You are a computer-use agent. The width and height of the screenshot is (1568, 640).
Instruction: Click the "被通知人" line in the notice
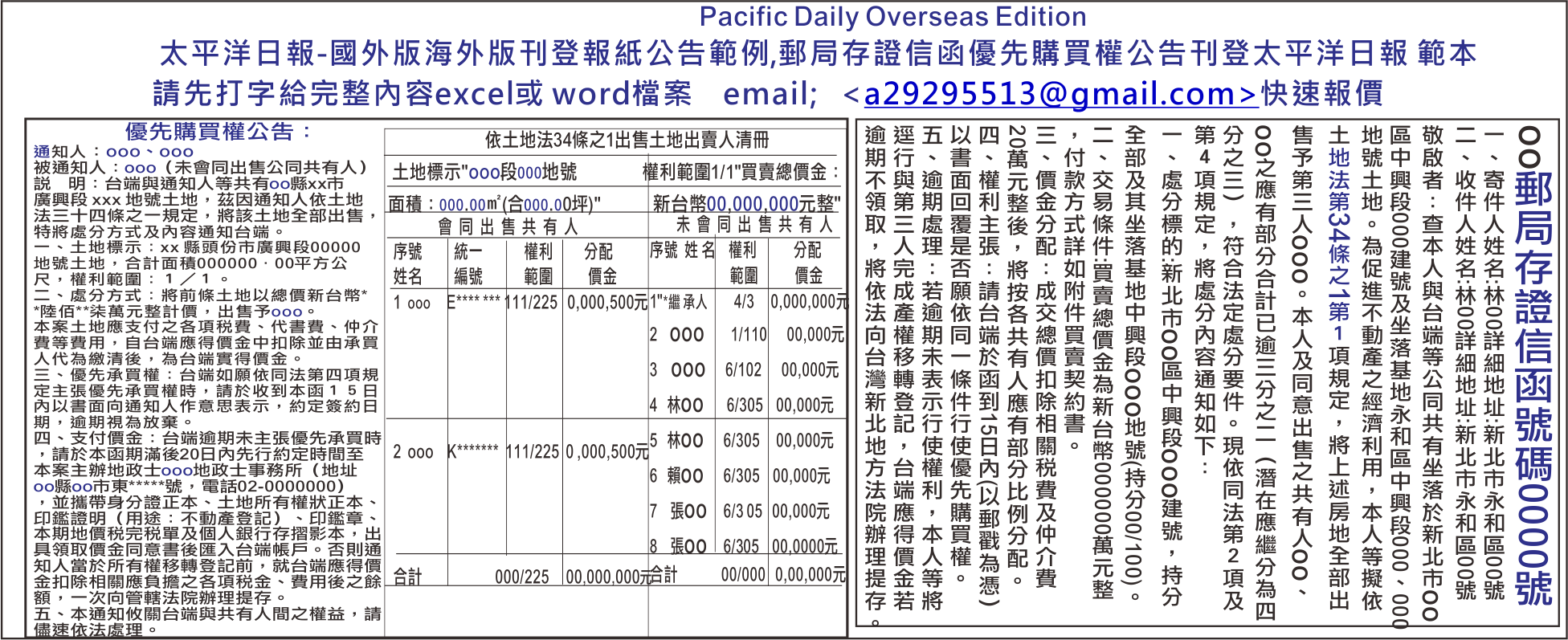pos(200,168)
